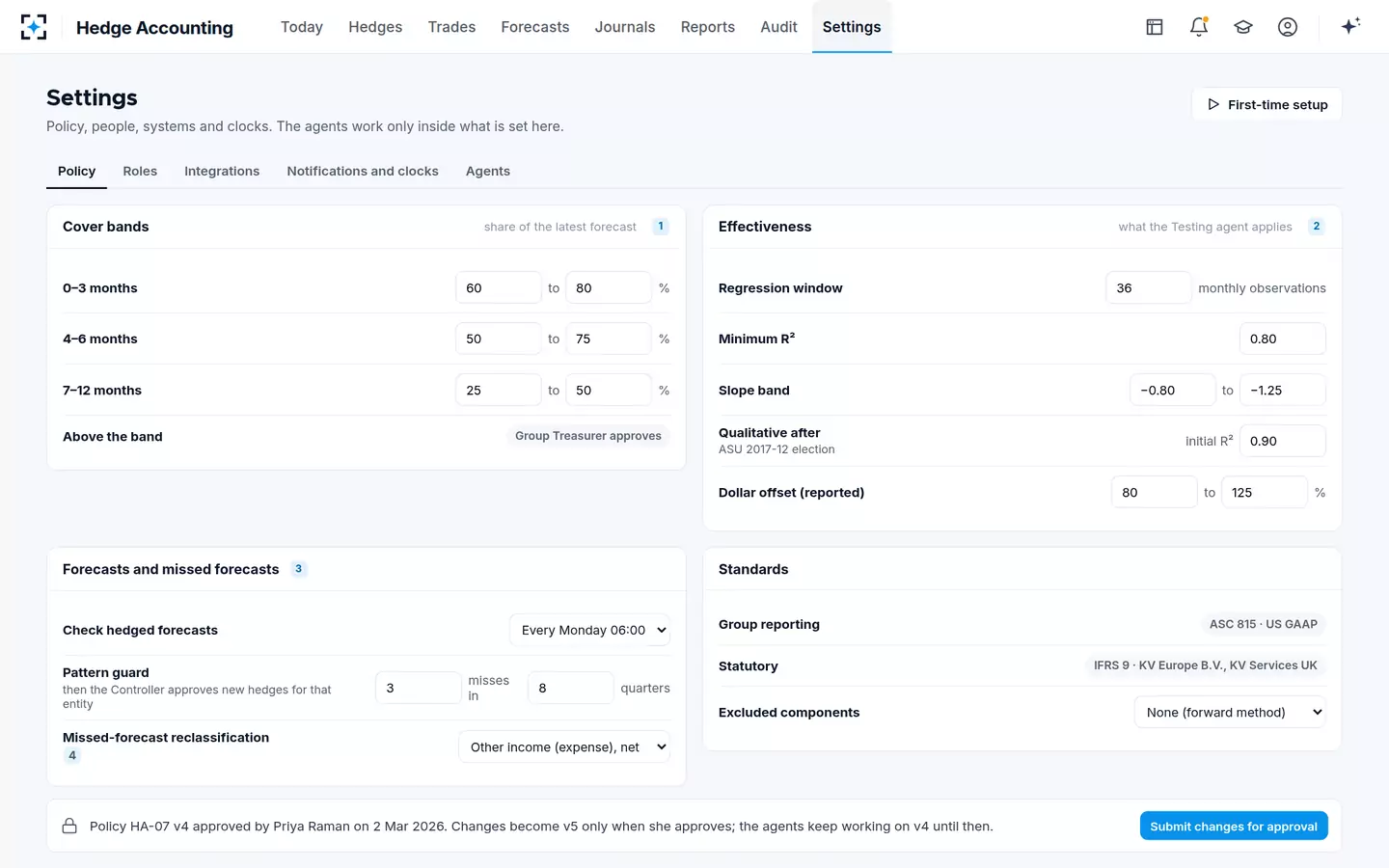Open the graduation cap learning icon

coord(1243,27)
